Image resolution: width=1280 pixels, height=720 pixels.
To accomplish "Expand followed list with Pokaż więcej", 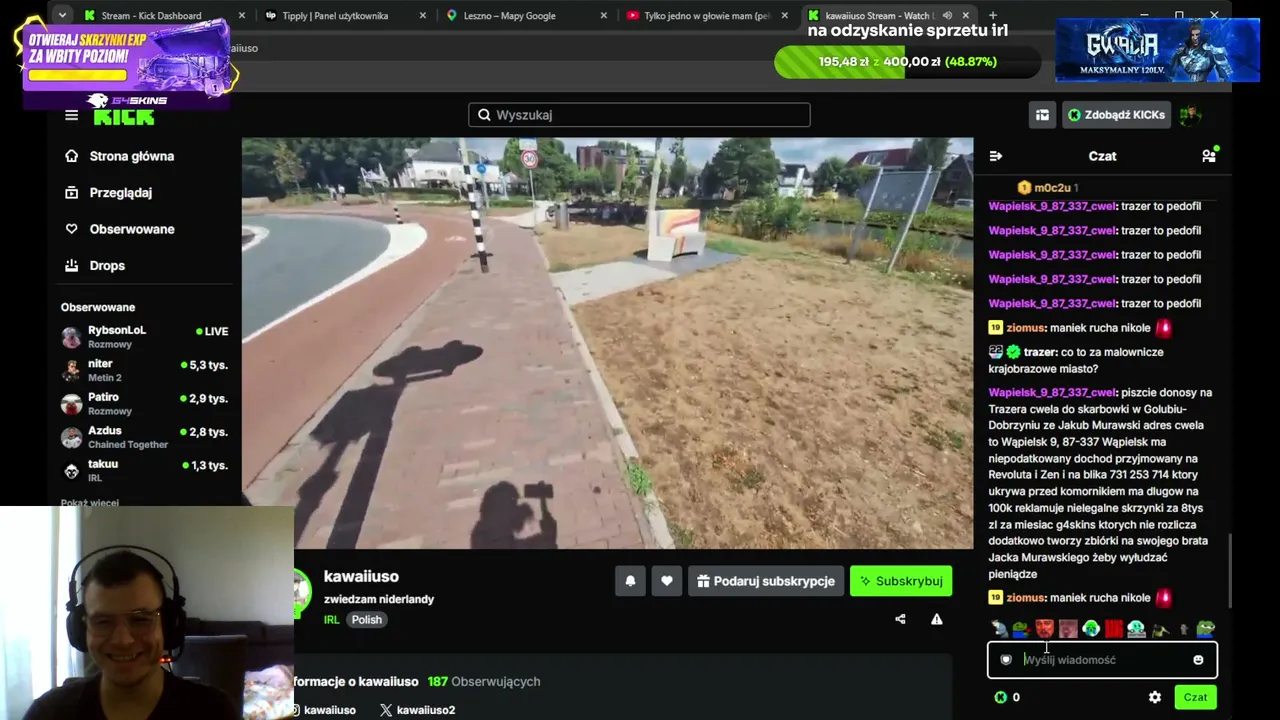I will click(90, 503).
